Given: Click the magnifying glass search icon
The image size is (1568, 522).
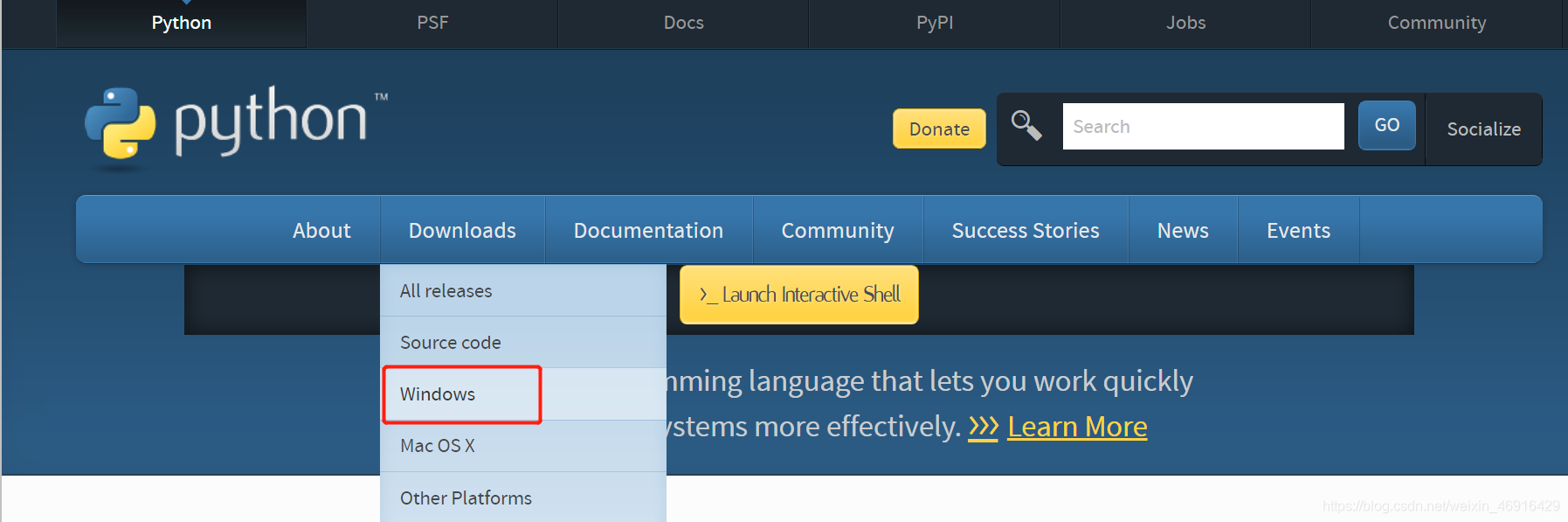Looking at the screenshot, I should pos(1026,125).
